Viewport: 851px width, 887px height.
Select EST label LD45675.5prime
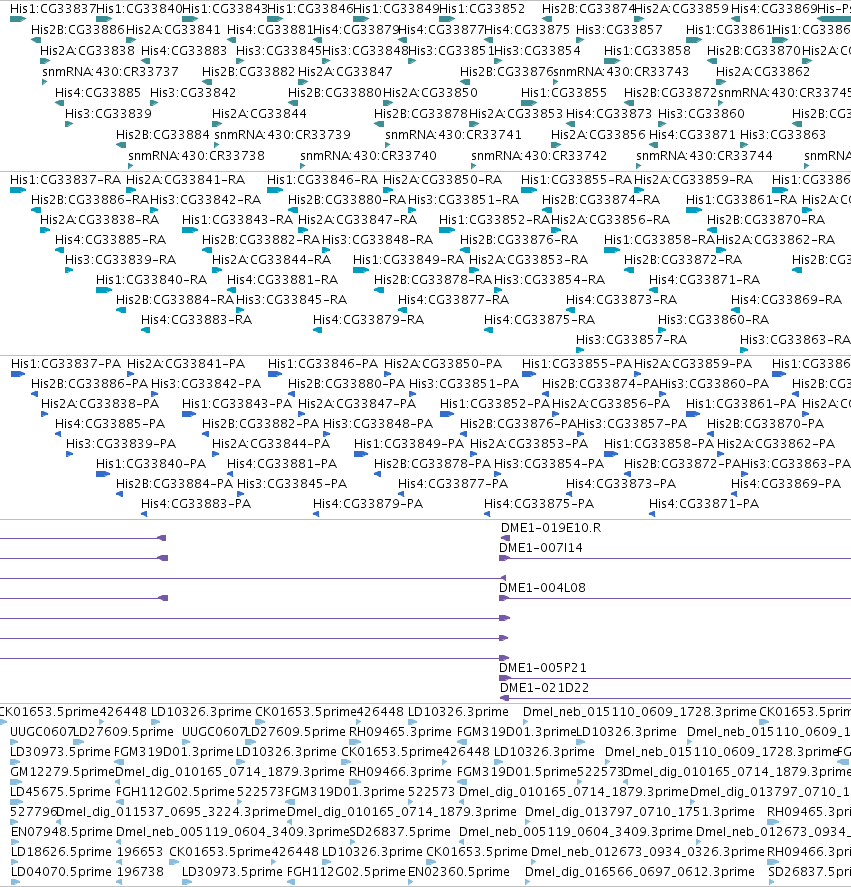coord(61,791)
